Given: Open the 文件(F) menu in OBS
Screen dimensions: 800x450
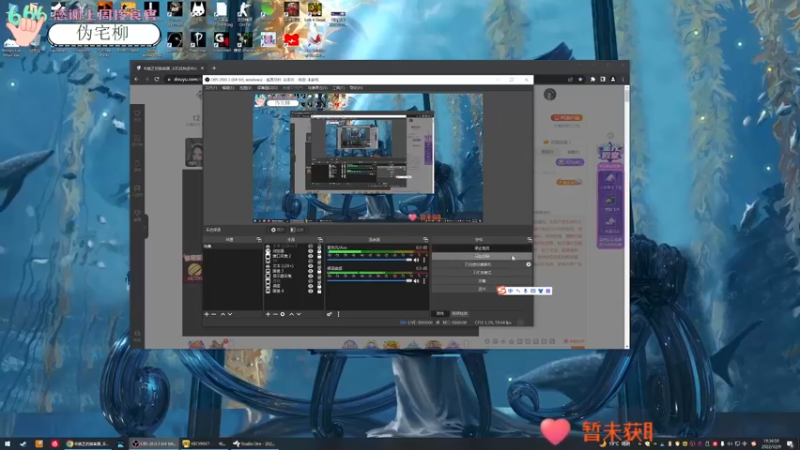Looking at the screenshot, I should 211,88.
